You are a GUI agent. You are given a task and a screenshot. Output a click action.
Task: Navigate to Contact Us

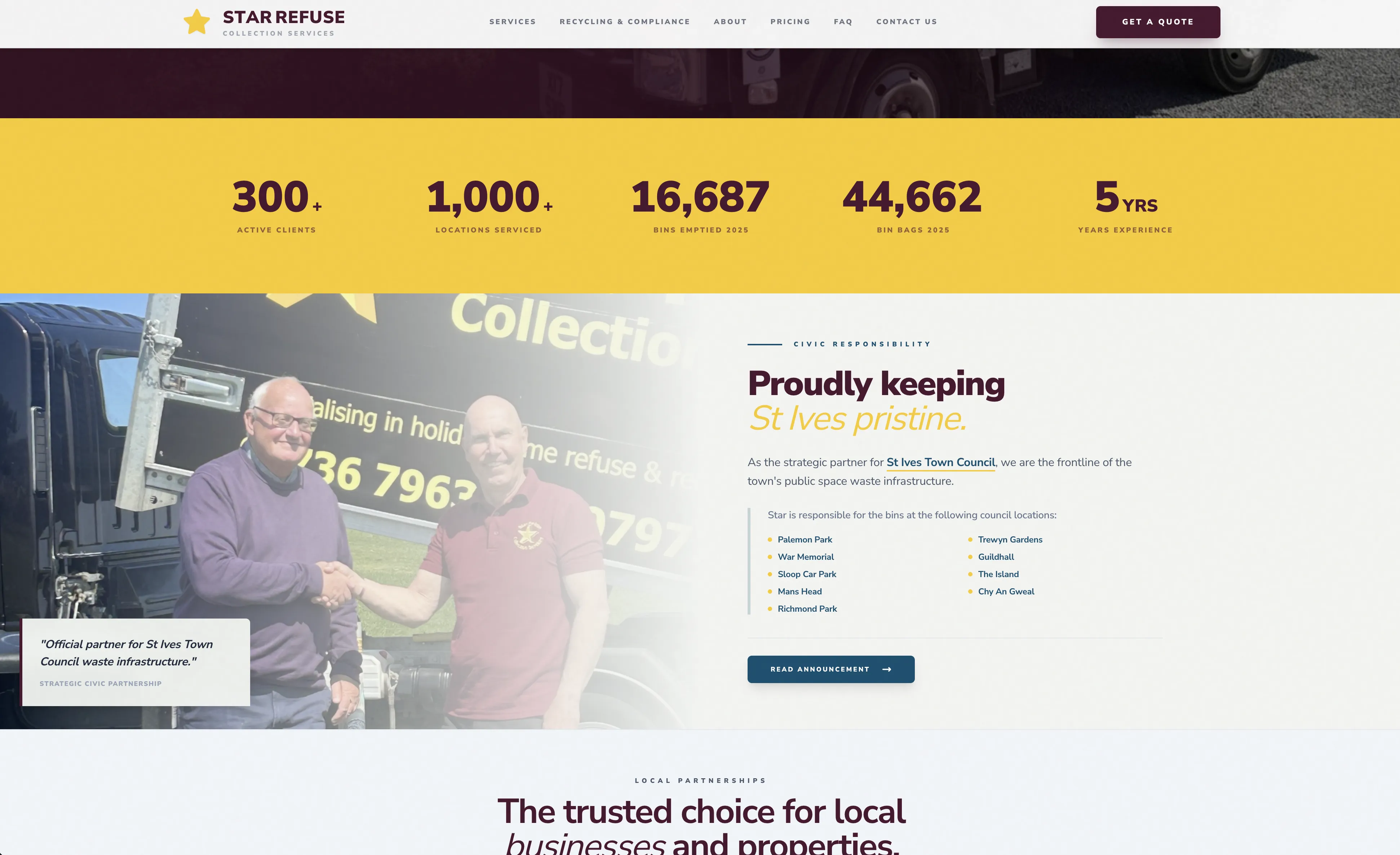point(906,22)
